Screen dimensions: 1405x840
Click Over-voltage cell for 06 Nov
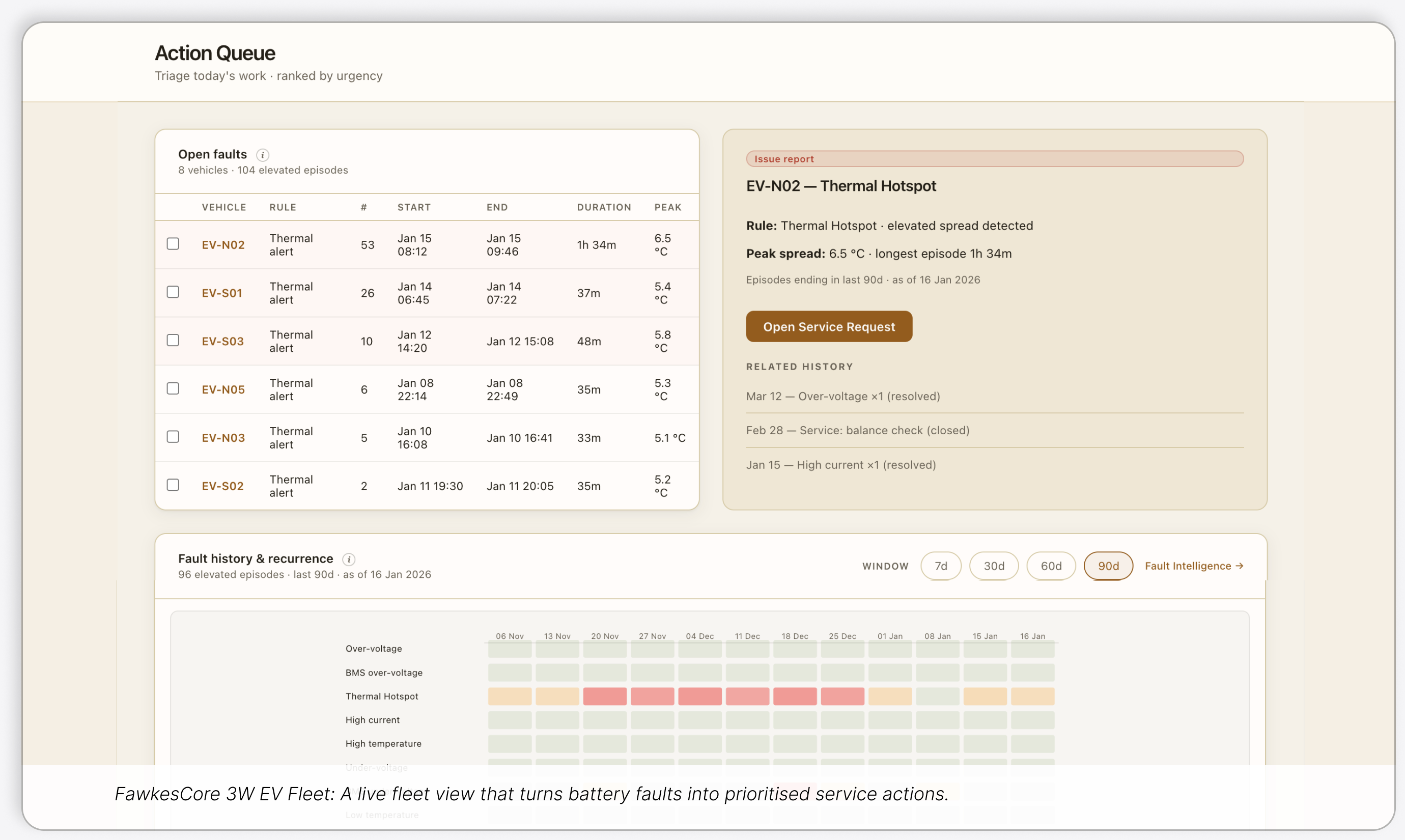click(510, 649)
